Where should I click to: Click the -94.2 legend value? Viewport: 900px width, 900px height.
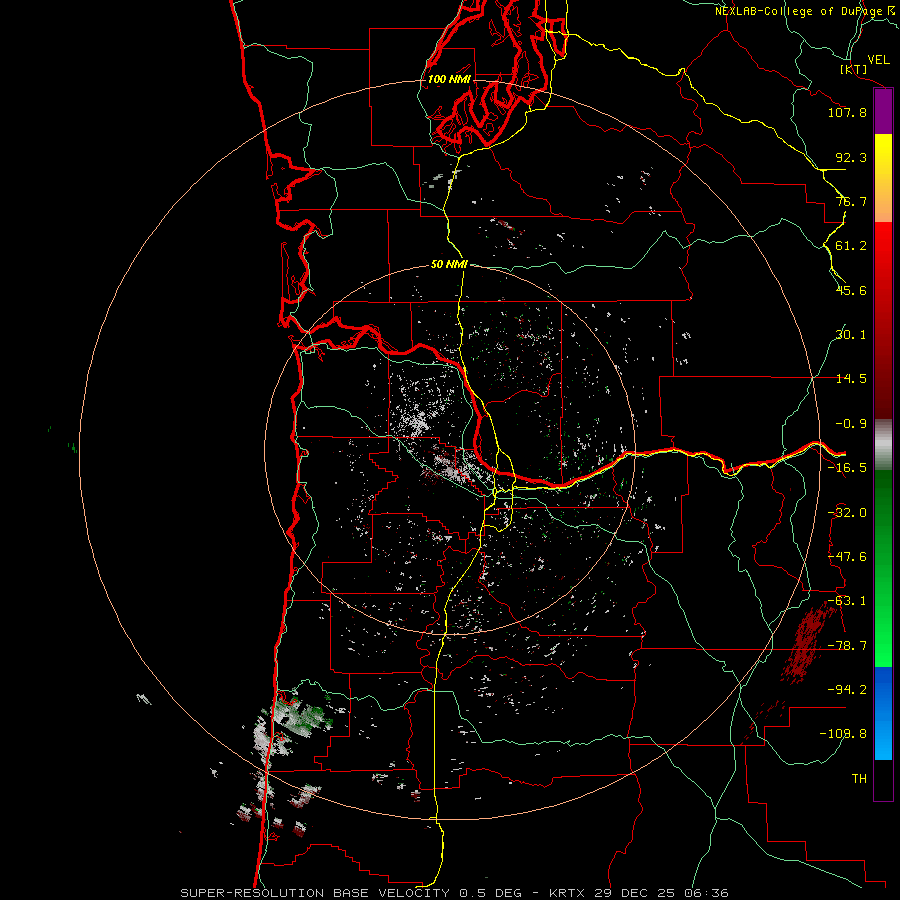(847, 689)
